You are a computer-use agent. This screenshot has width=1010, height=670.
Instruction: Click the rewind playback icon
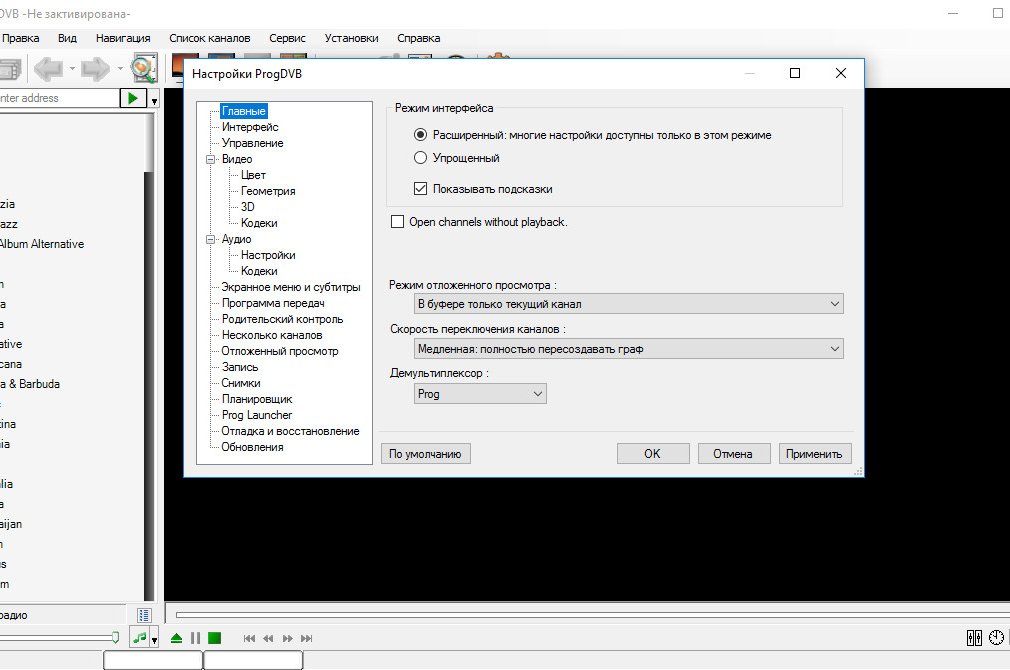pos(268,638)
